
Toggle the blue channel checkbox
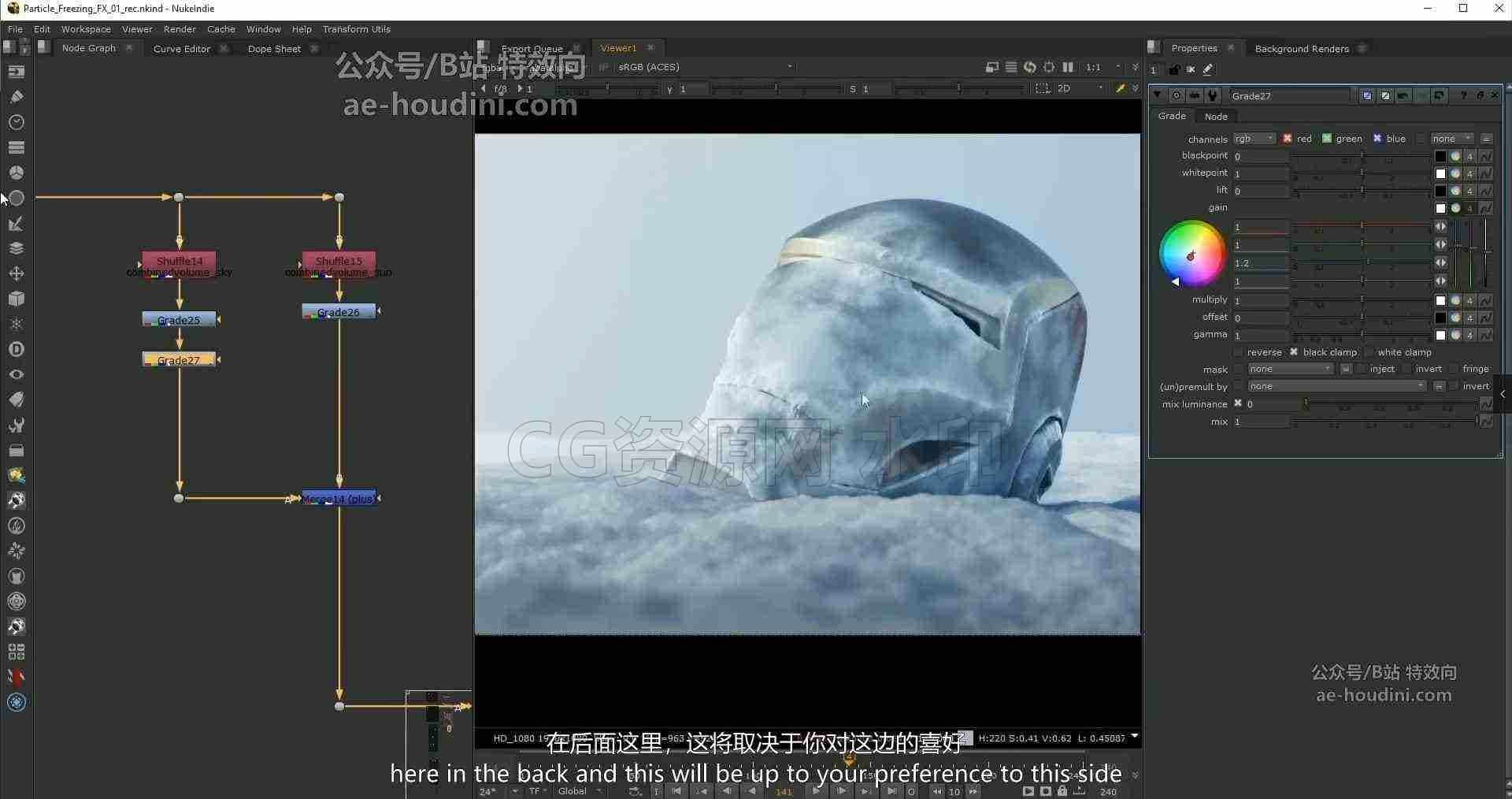pos(1377,138)
